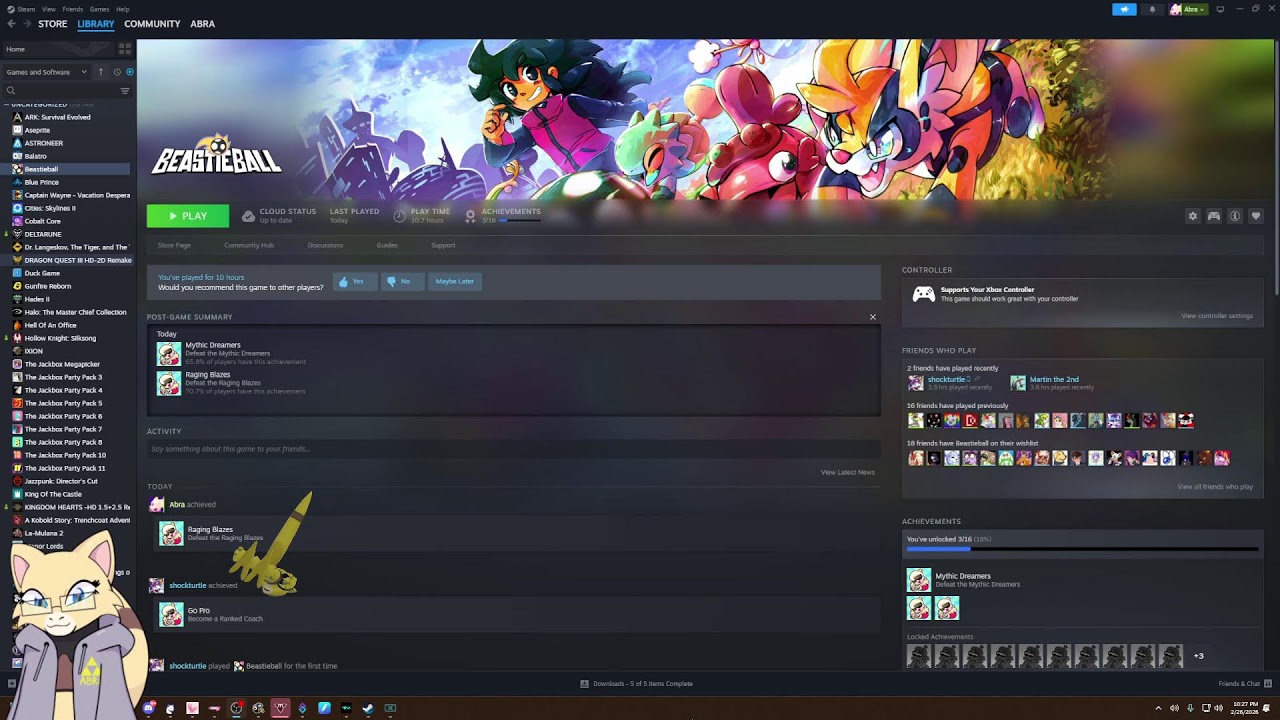Select Balatro in the library list
Screen dimensions: 1280x720
[36, 156]
